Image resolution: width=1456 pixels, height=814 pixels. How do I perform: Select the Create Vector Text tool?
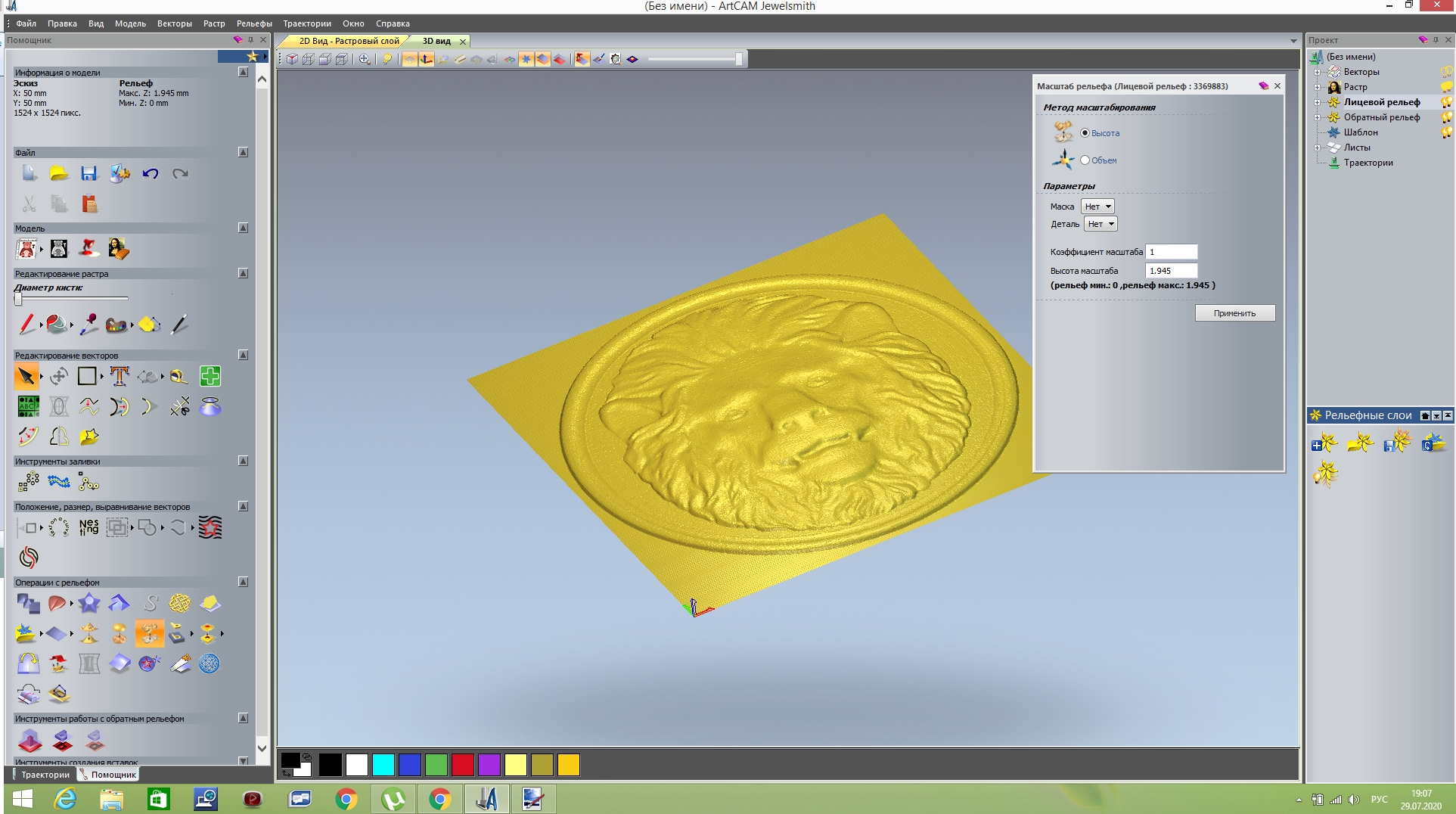click(120, 376)
